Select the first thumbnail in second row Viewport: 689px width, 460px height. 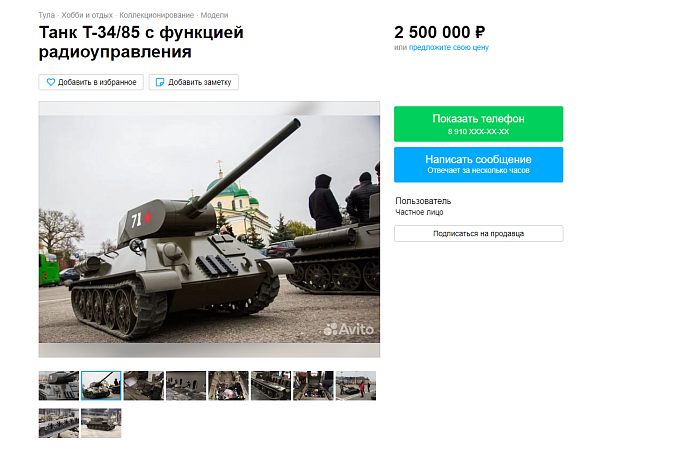[59, 423]
